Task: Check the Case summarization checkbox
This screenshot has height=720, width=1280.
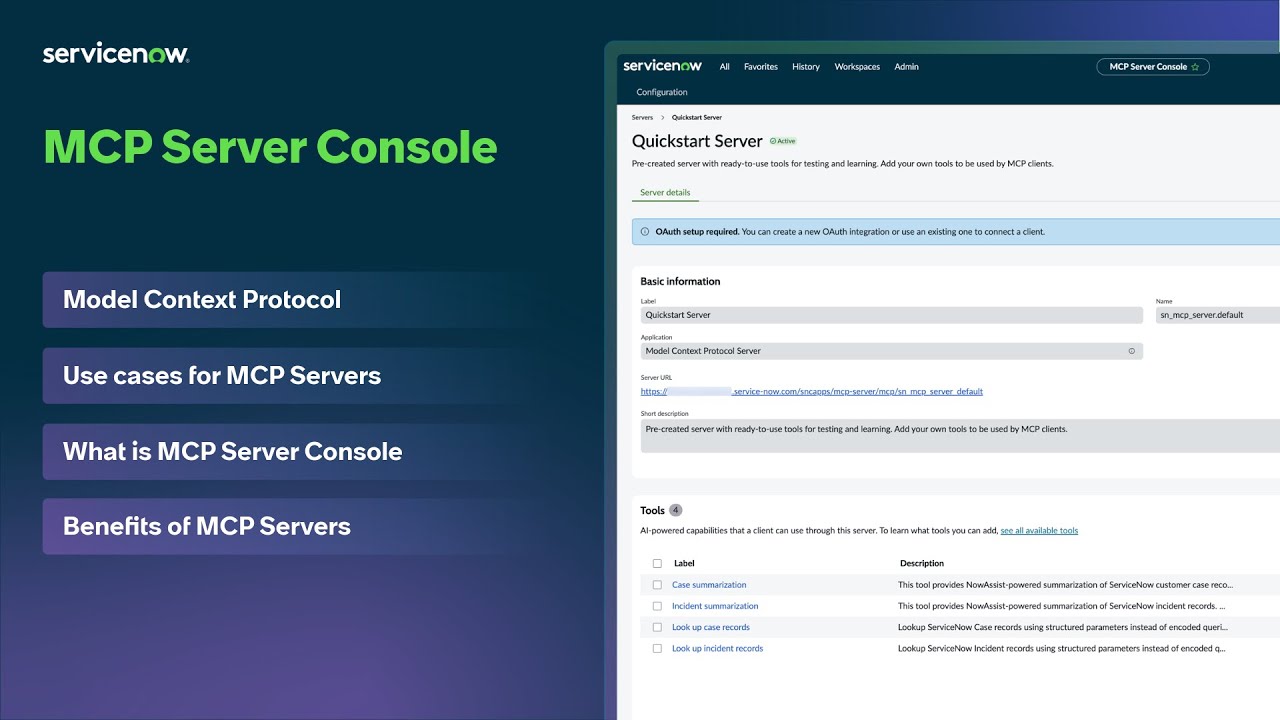Action: click(657, 584)
